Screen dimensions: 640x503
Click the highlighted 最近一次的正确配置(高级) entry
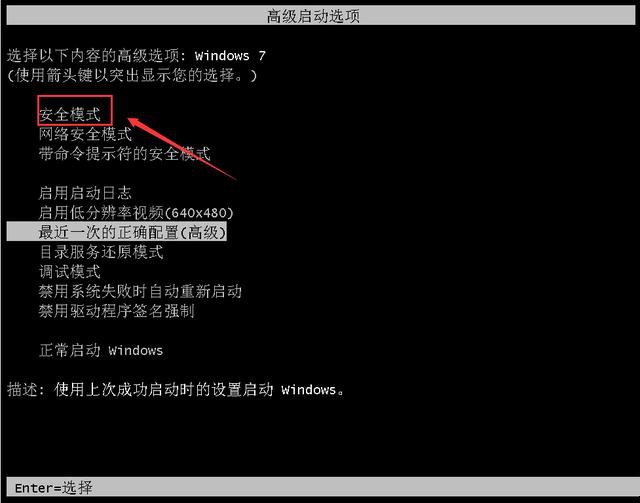coord(117,232)
